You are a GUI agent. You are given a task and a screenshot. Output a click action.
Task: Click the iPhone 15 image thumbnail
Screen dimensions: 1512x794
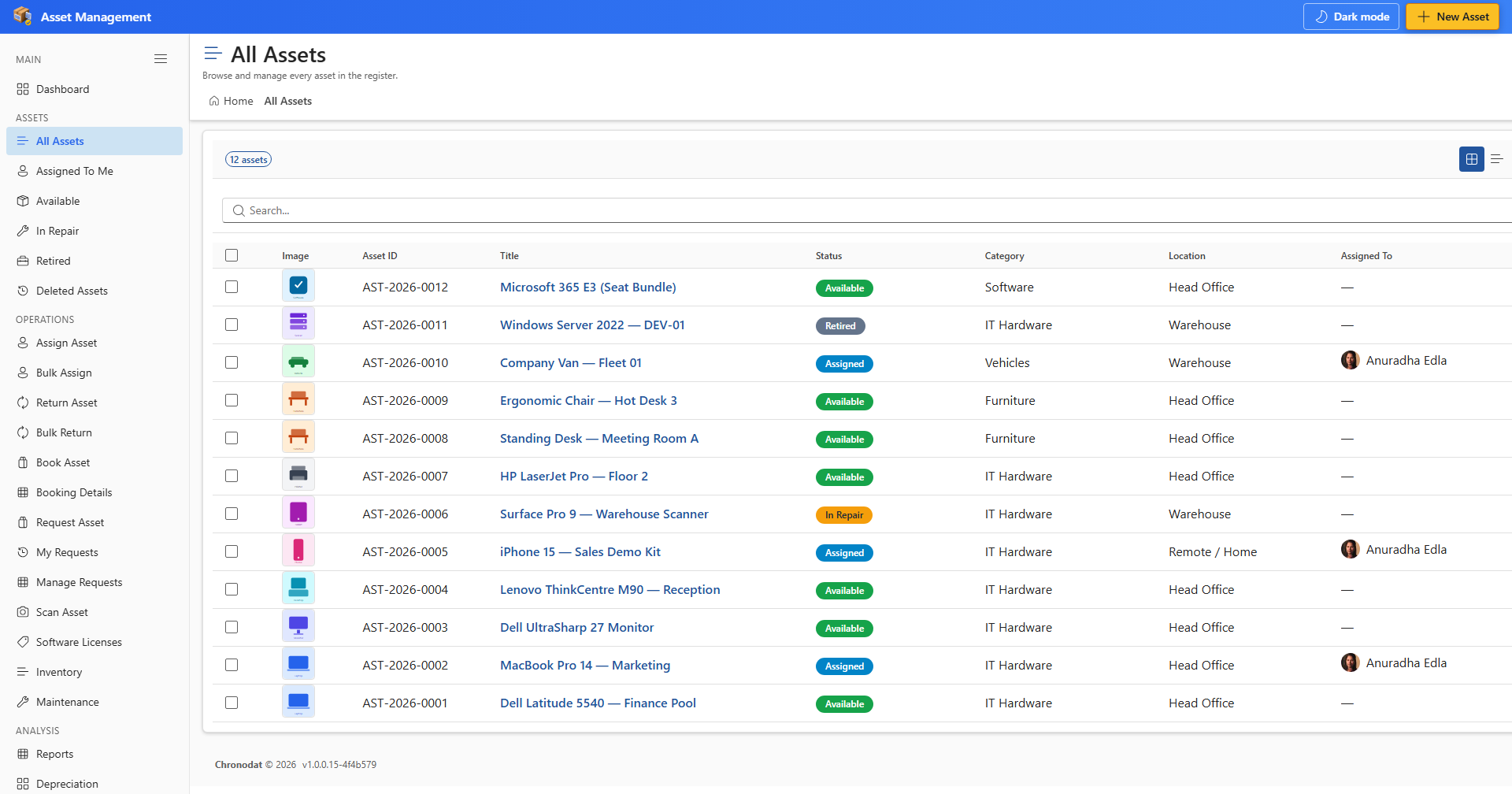(298, 551)
